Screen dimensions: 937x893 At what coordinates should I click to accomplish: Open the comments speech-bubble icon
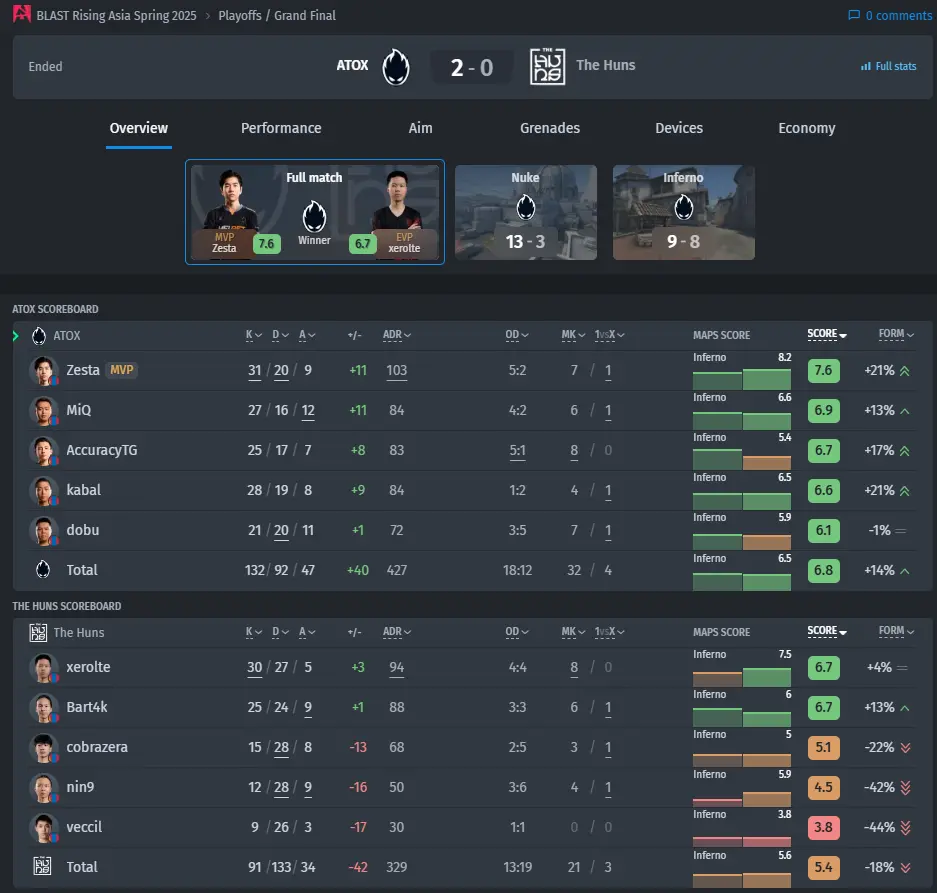[x=854, y=15]
